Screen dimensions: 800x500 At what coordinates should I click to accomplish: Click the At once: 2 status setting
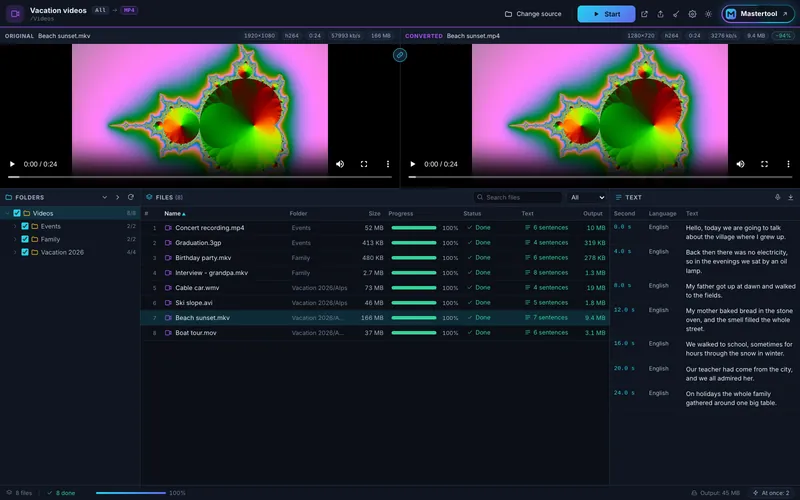click(x=770, y=493)
